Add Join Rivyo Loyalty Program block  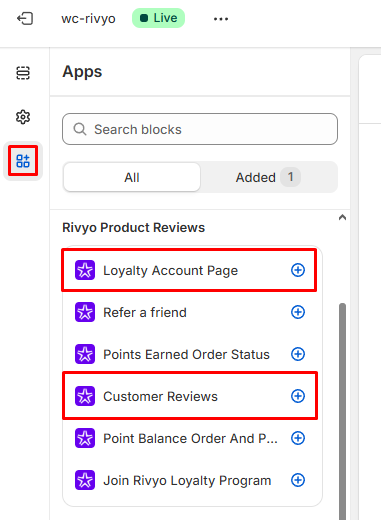click(x=298, y=480)
